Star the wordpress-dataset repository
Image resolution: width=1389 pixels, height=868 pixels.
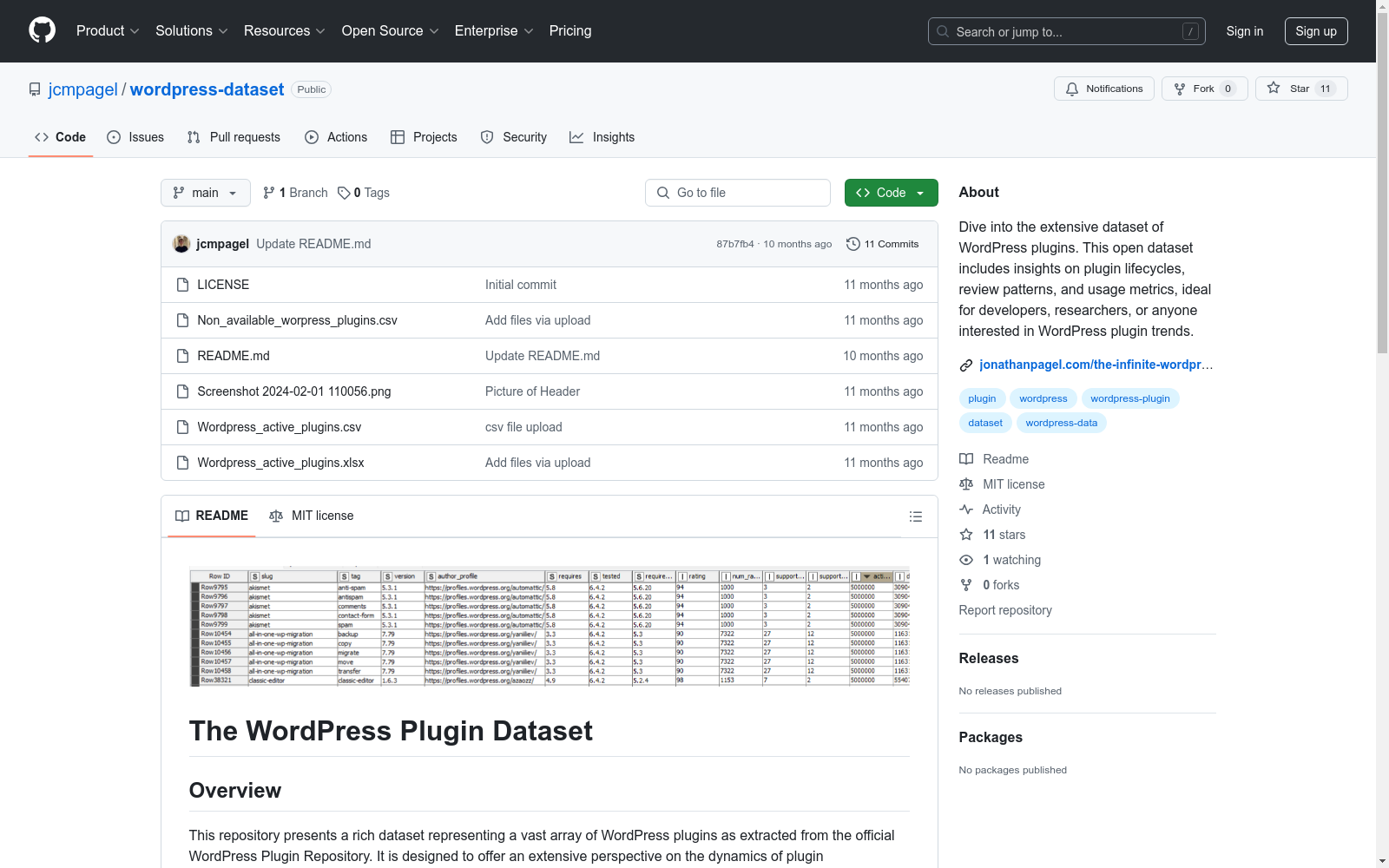(1301, 89)
